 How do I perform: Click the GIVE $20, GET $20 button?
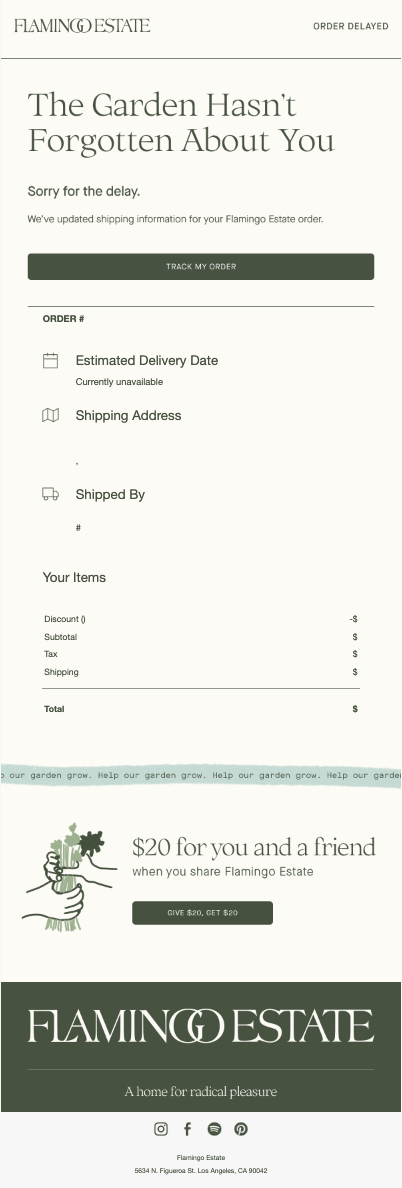coord(202,913)
